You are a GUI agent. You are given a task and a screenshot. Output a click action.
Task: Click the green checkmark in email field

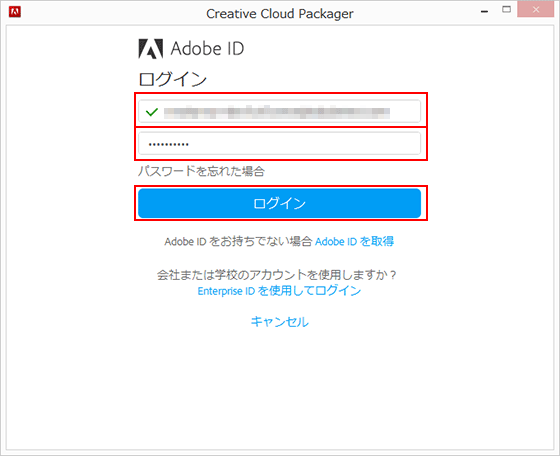[152, 112]
